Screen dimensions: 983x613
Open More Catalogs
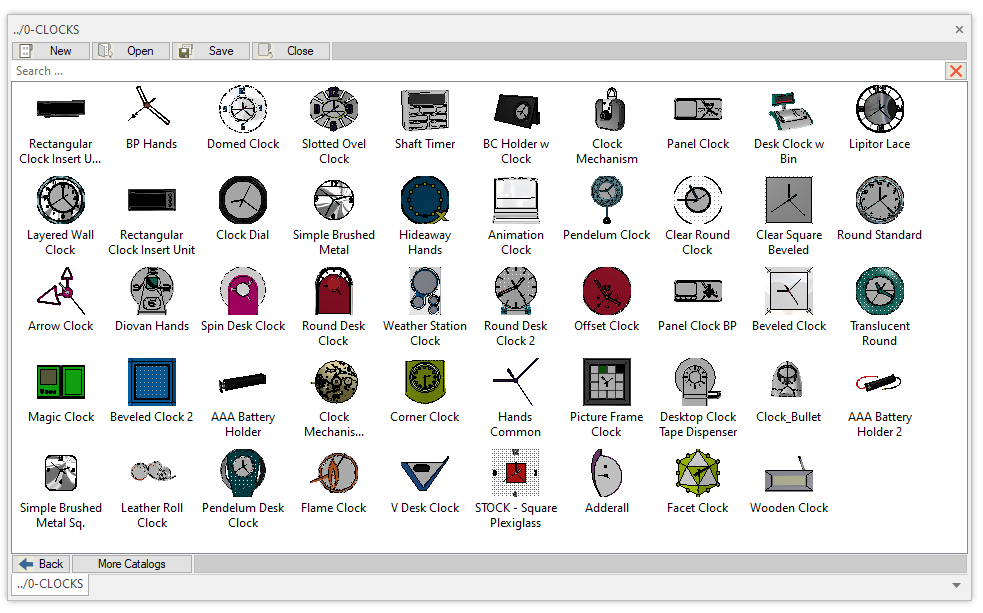tap(132, 564)
